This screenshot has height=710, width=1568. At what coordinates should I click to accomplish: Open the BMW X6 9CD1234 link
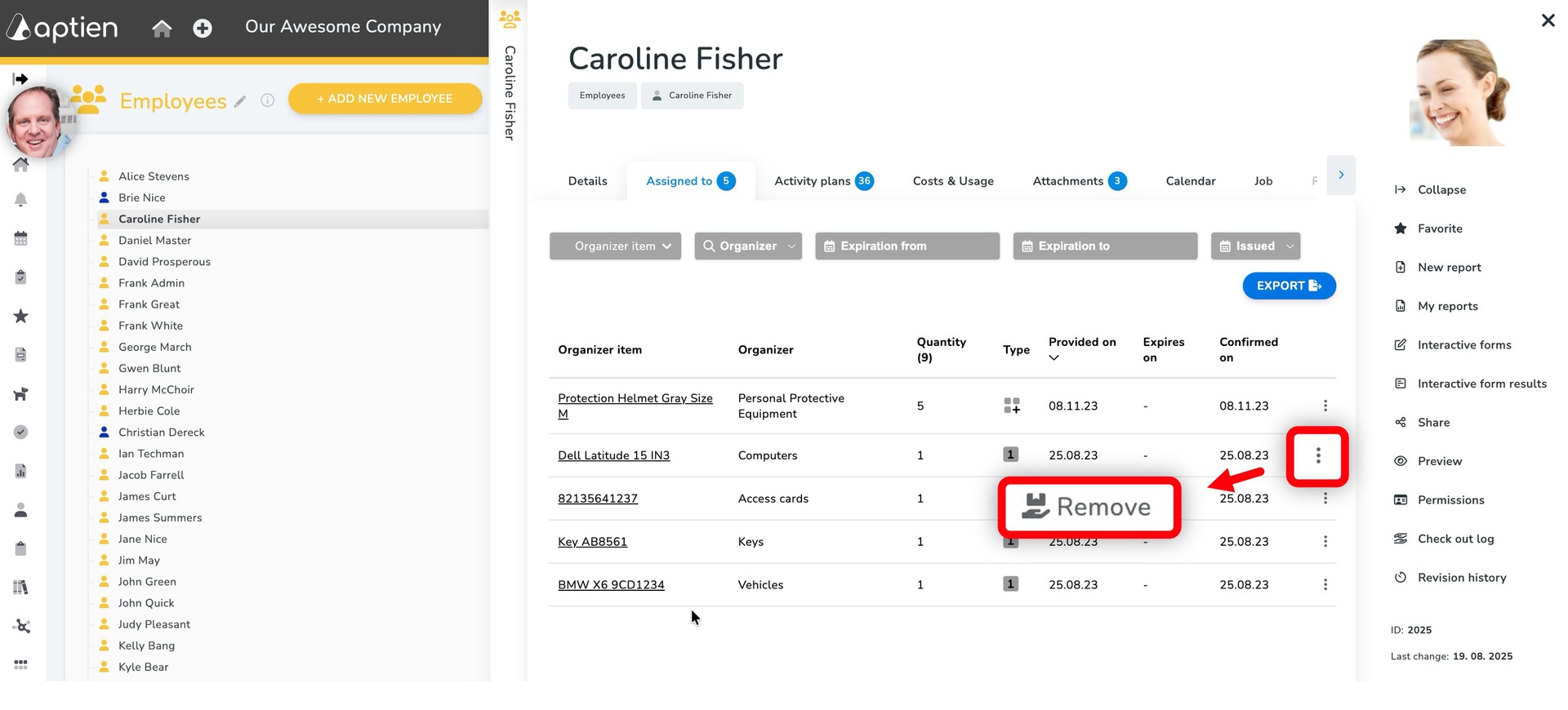(x=611, y=585)
